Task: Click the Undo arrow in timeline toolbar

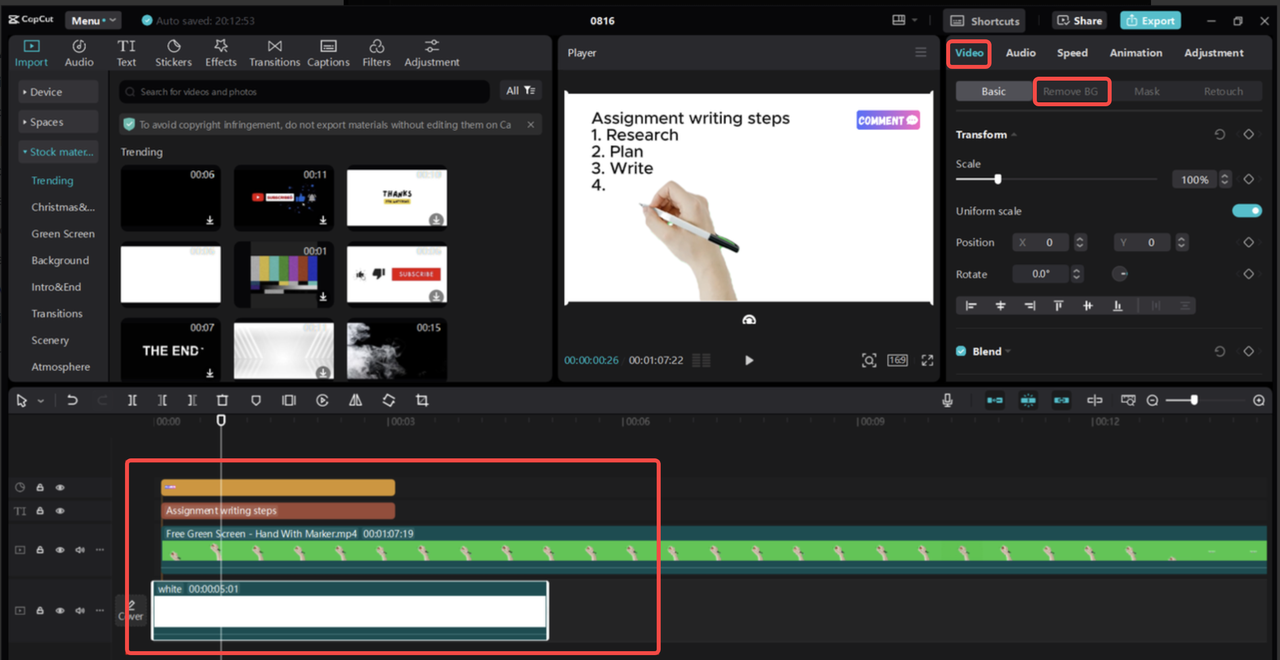Action: [x=72, y=400]
